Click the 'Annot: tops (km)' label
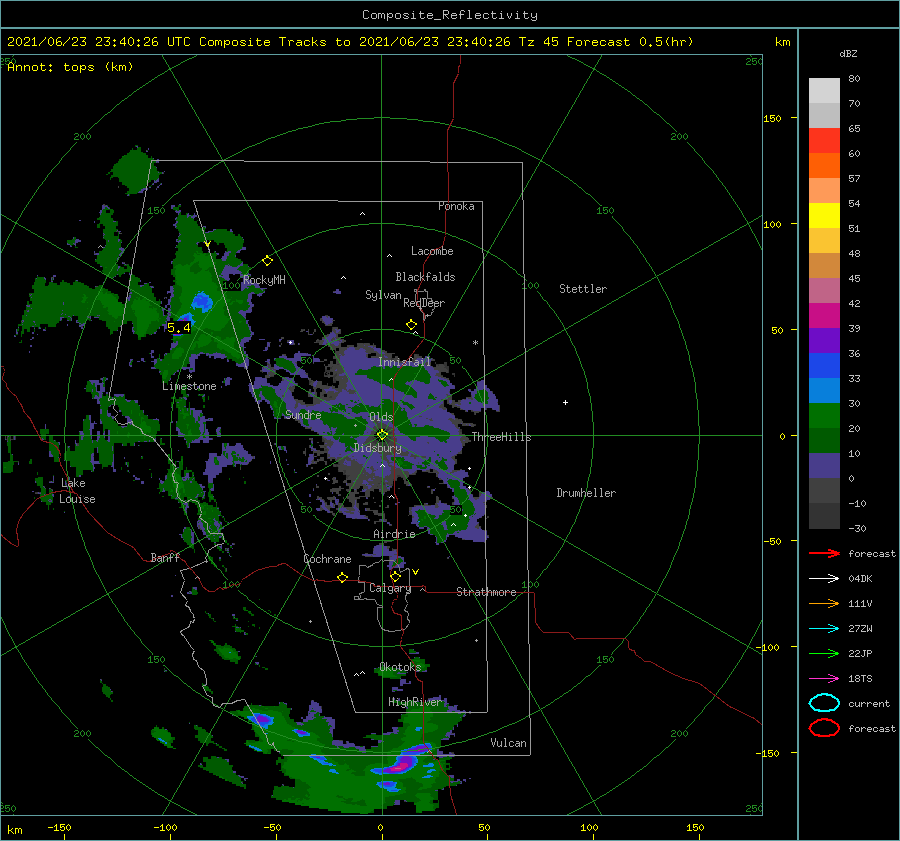The image size is (900, 841). pos(70,67)
